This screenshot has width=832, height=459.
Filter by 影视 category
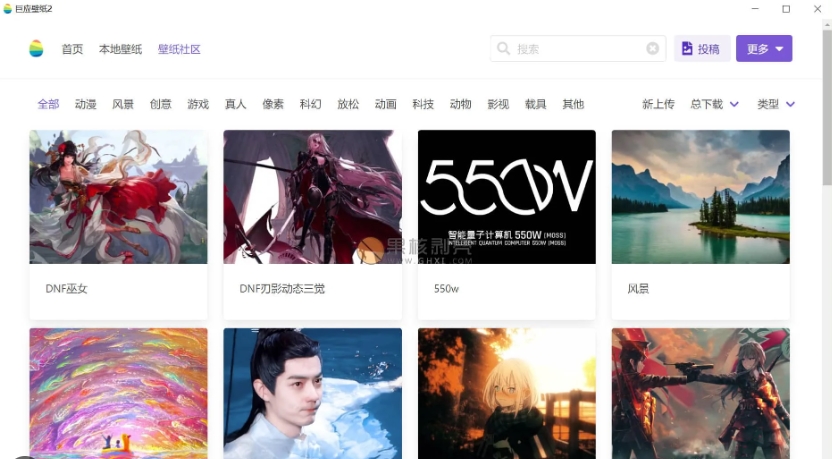[498, 104]
